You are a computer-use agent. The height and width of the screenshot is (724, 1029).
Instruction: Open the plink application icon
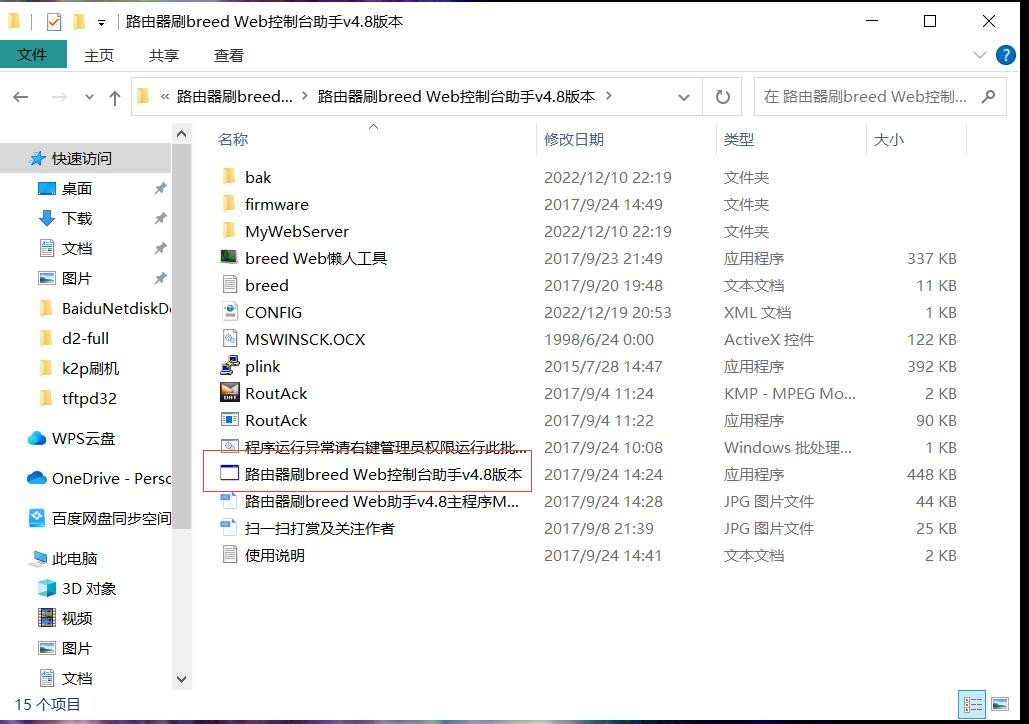(x=229, y=366)
